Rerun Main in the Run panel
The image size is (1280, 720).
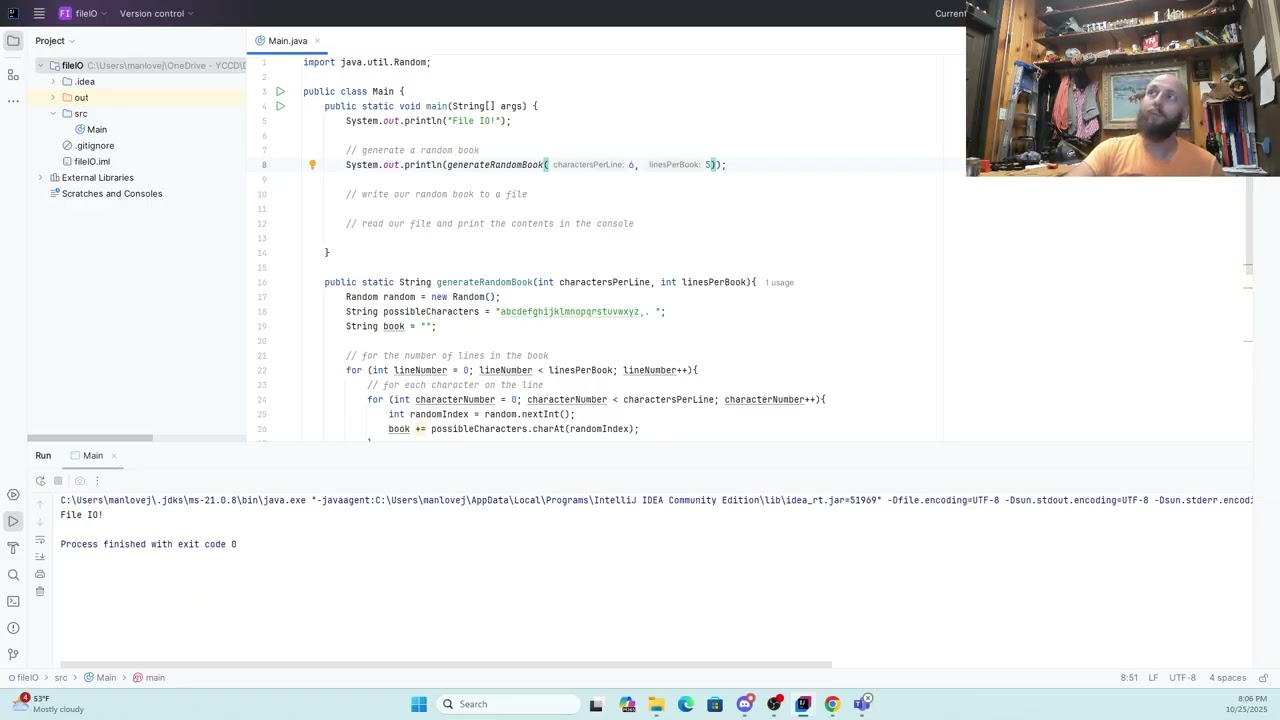pyautogui.click(x=40, y=481)
